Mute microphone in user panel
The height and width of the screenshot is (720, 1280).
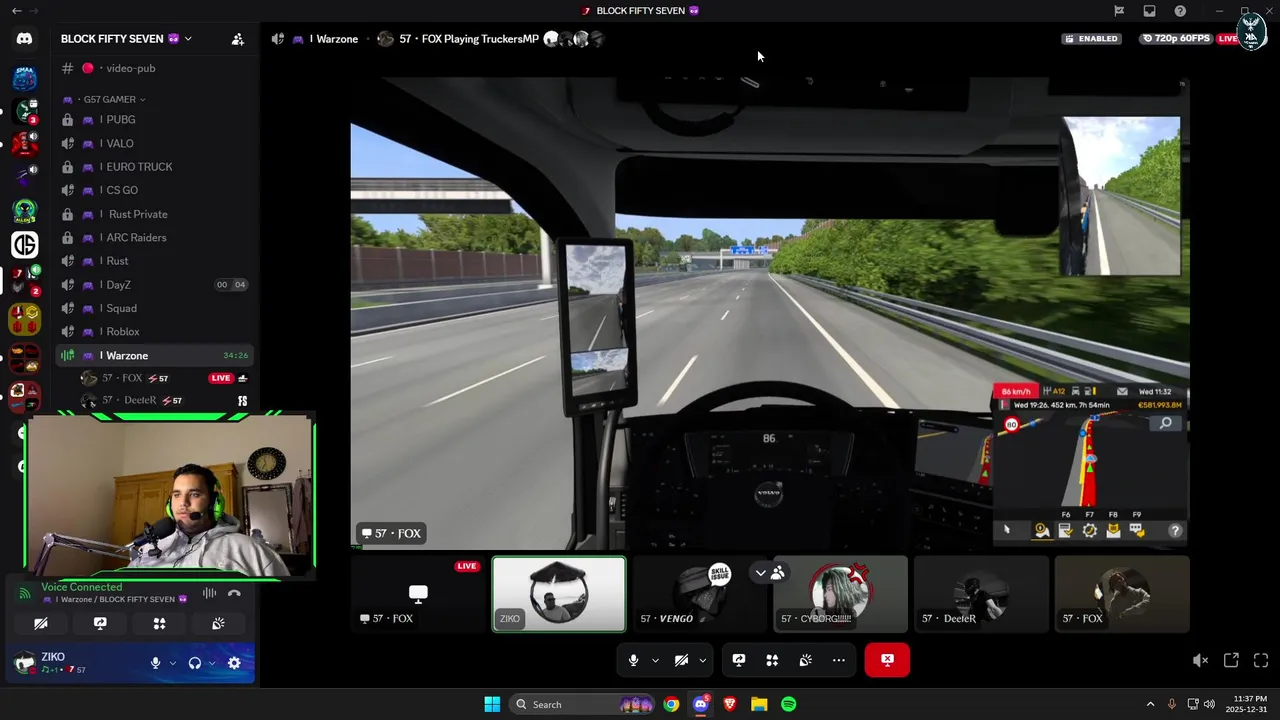pos(155,663)
